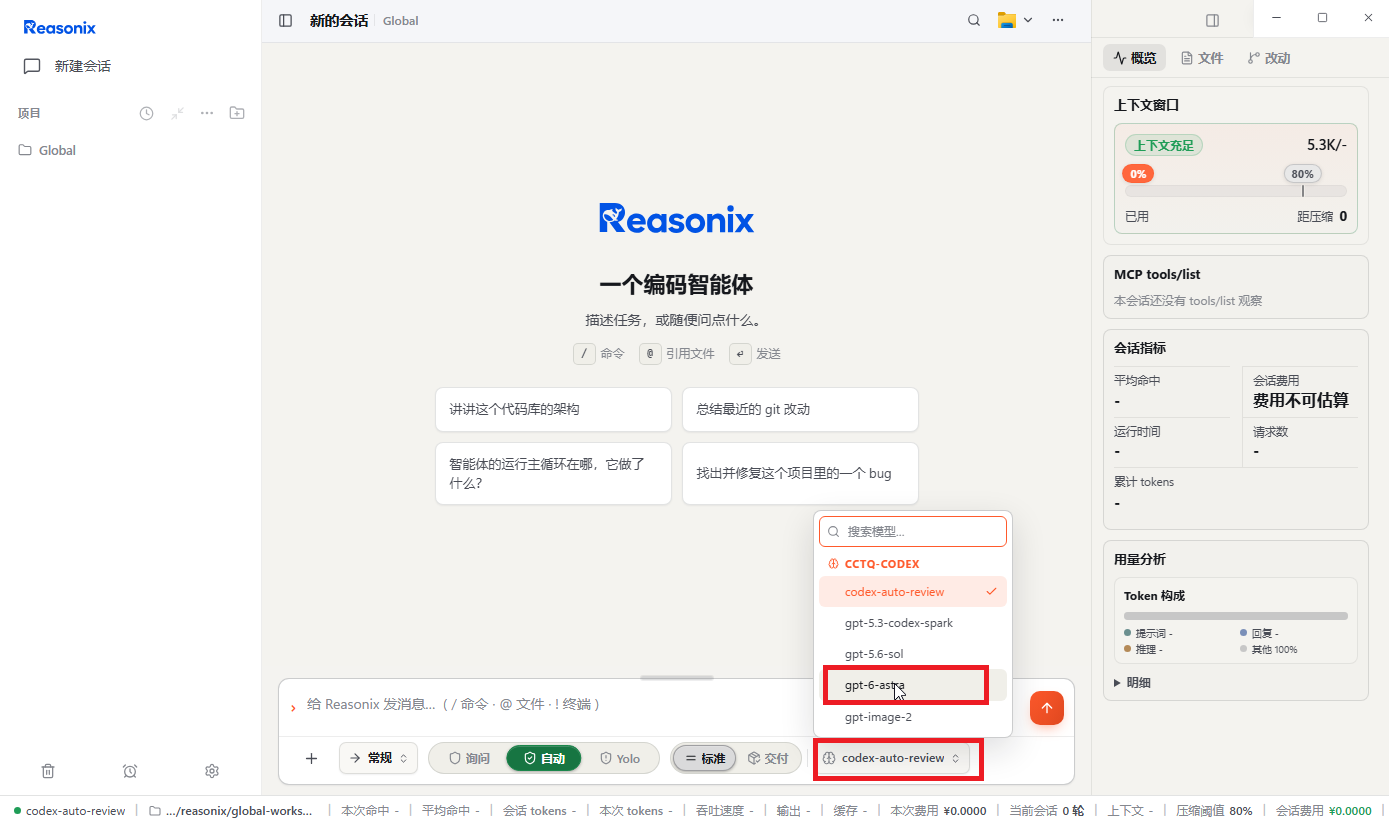Viewport: 1389px width, 823px height.
Task: Collapse all projects icon in sidebar
Action: (x=177, y=113)
